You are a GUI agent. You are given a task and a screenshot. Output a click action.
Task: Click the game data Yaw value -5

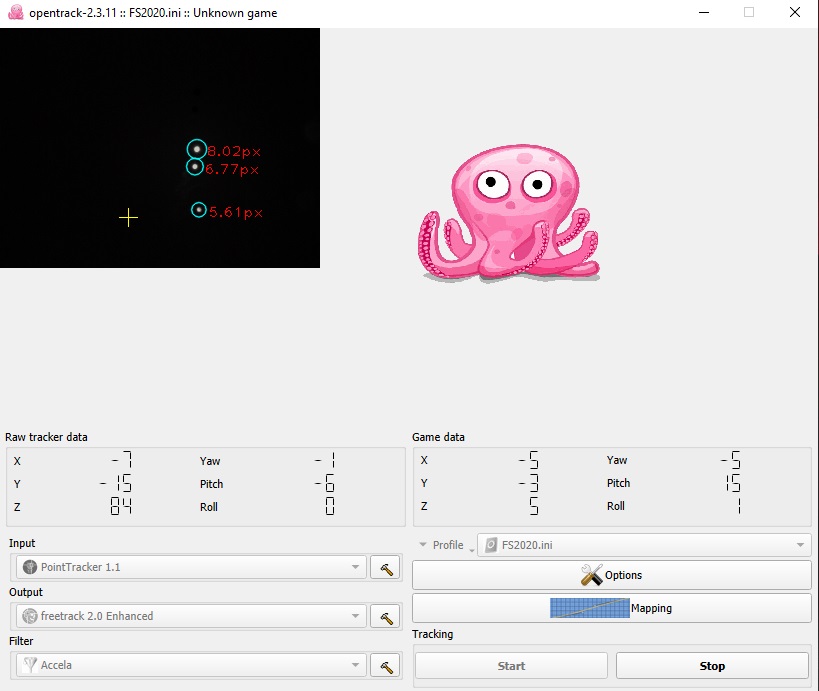click(x=731, y=460)
